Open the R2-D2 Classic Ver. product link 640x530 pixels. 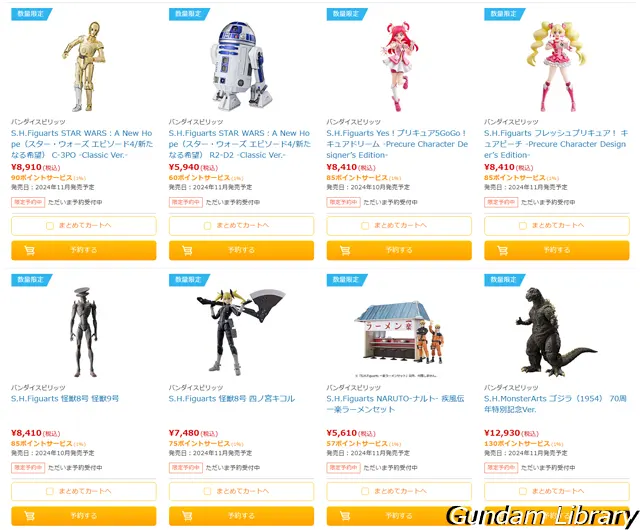pos(240,144)
